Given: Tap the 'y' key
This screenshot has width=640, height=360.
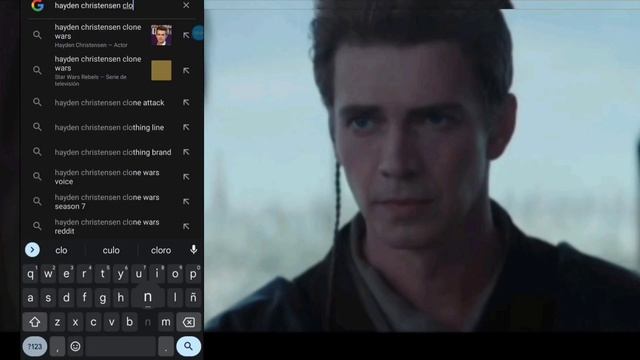Looking at the screenshot, I should click(120, 274).
